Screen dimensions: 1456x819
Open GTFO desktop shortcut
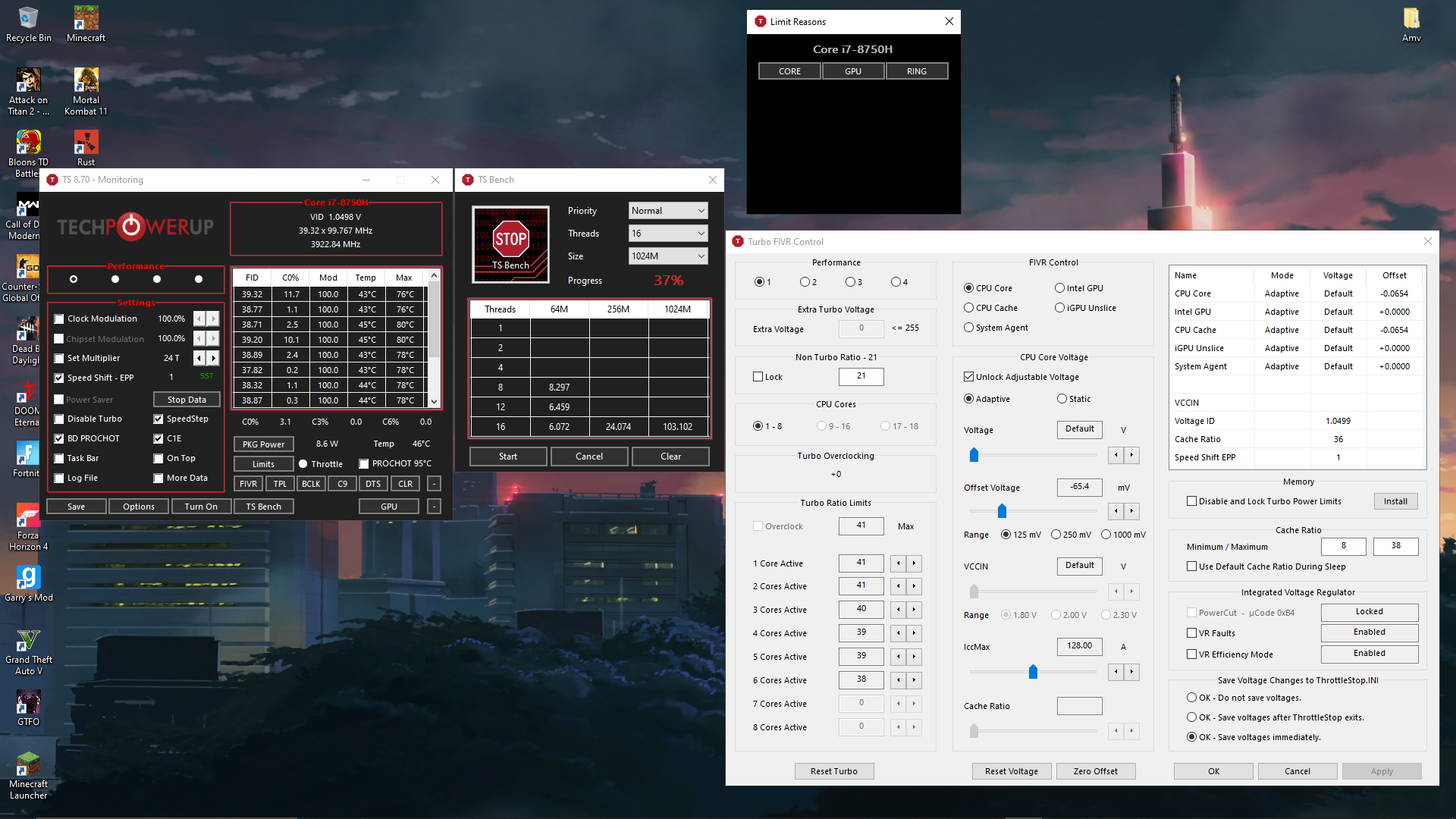[x=28, y=708]
